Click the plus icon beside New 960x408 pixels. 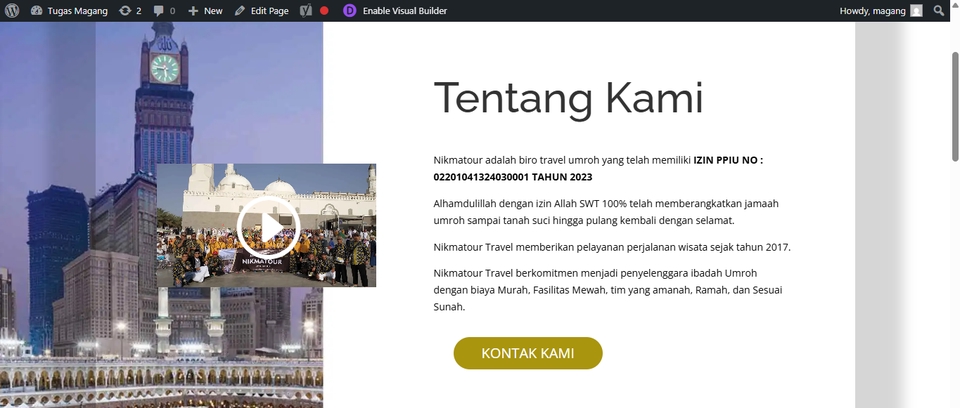pos(193,10)
